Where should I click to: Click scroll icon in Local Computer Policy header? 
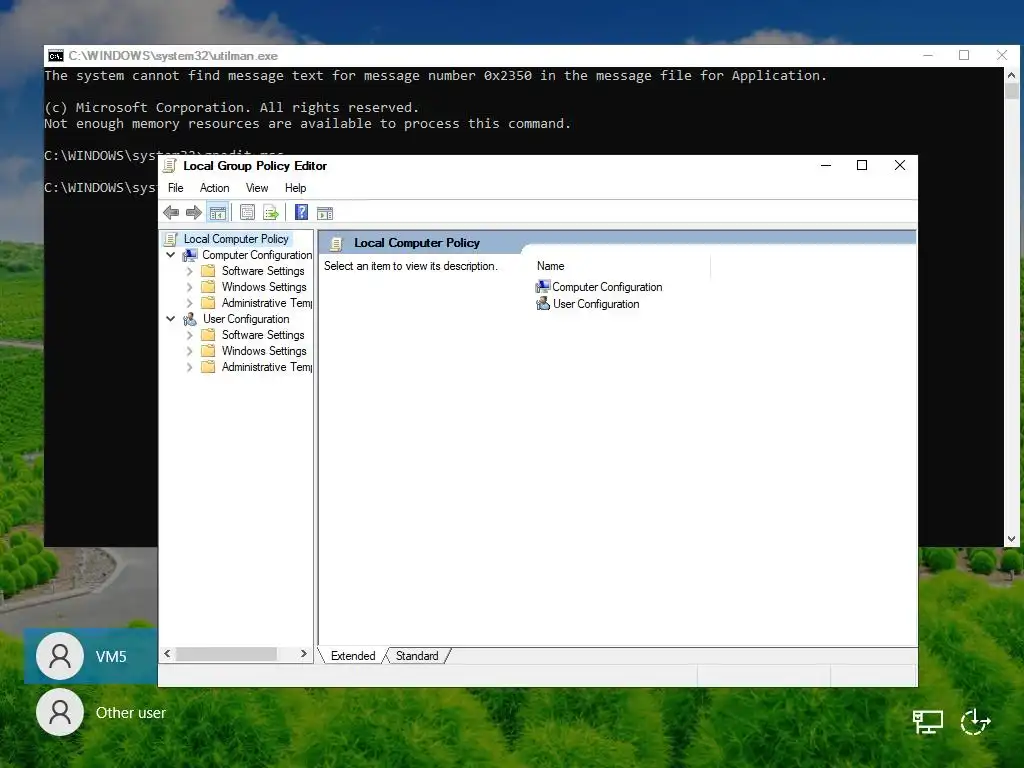336,244
